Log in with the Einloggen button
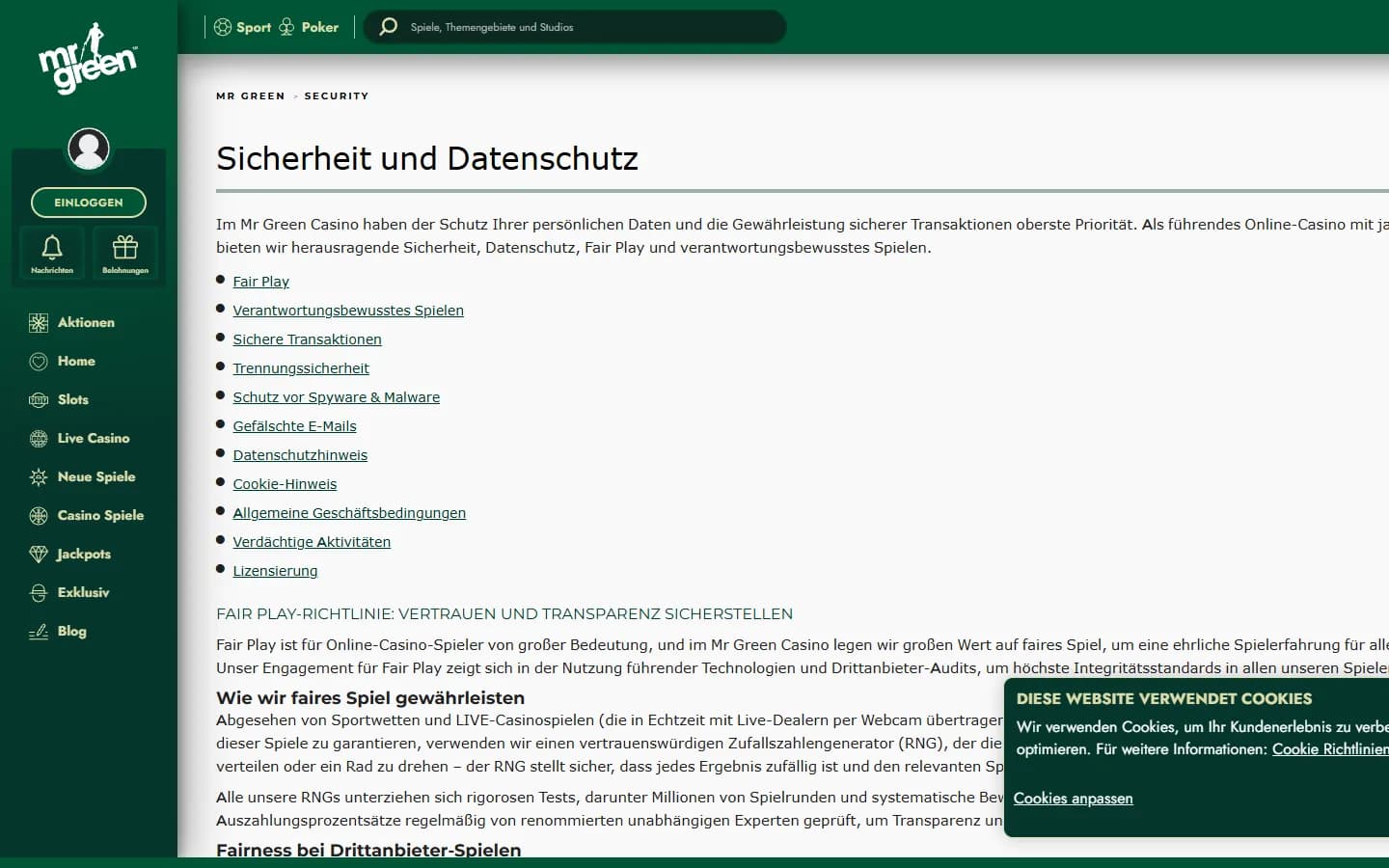Viewport: 1389px width, 868px height. [x=89, y=203]
